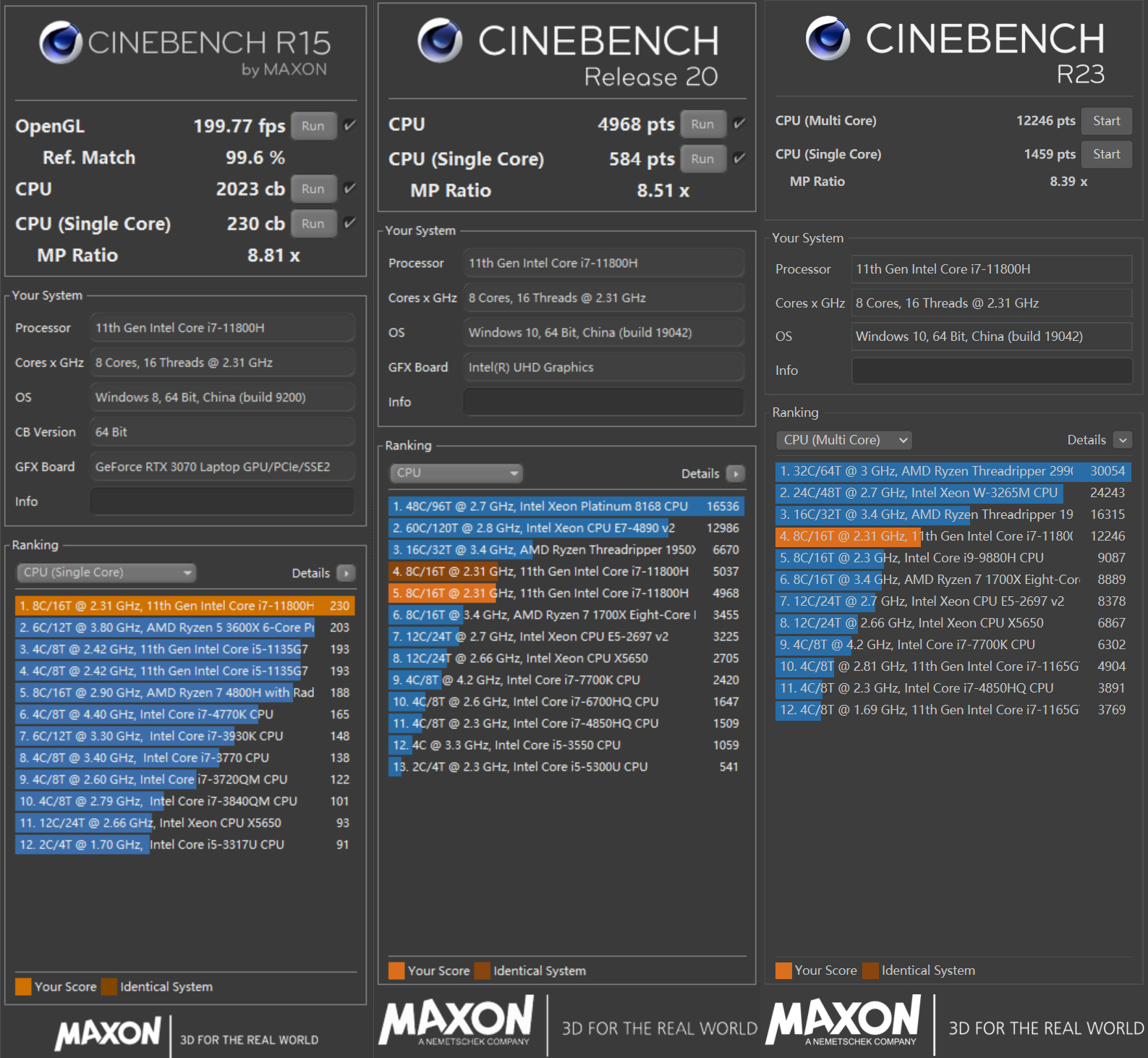Select the Intel Core i9-9880H row in R23 ranking
1148x1058 pixels.
pos(953,558)
